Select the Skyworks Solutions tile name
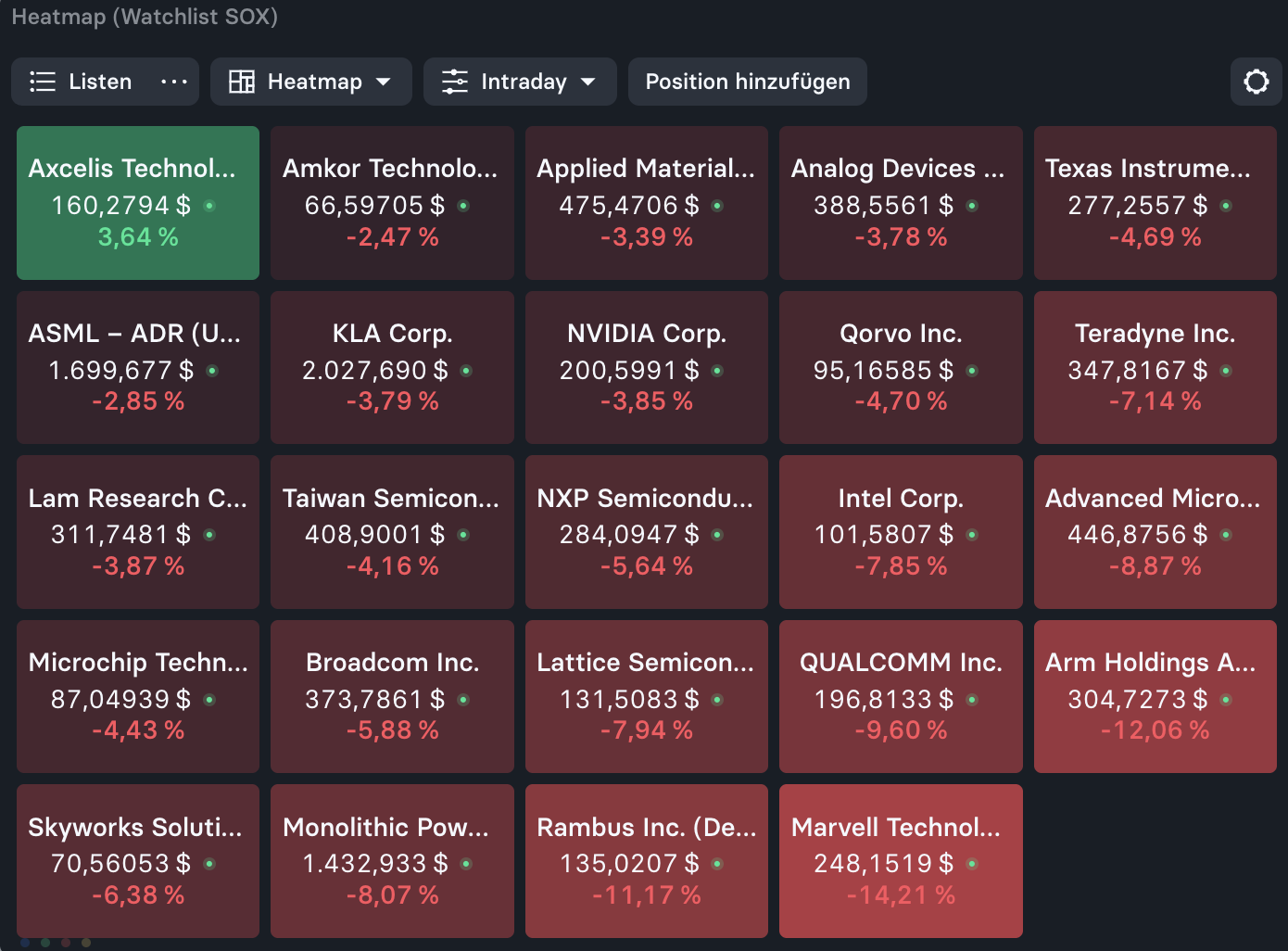This screenshot has width=1288, height=951. point(135,828)
